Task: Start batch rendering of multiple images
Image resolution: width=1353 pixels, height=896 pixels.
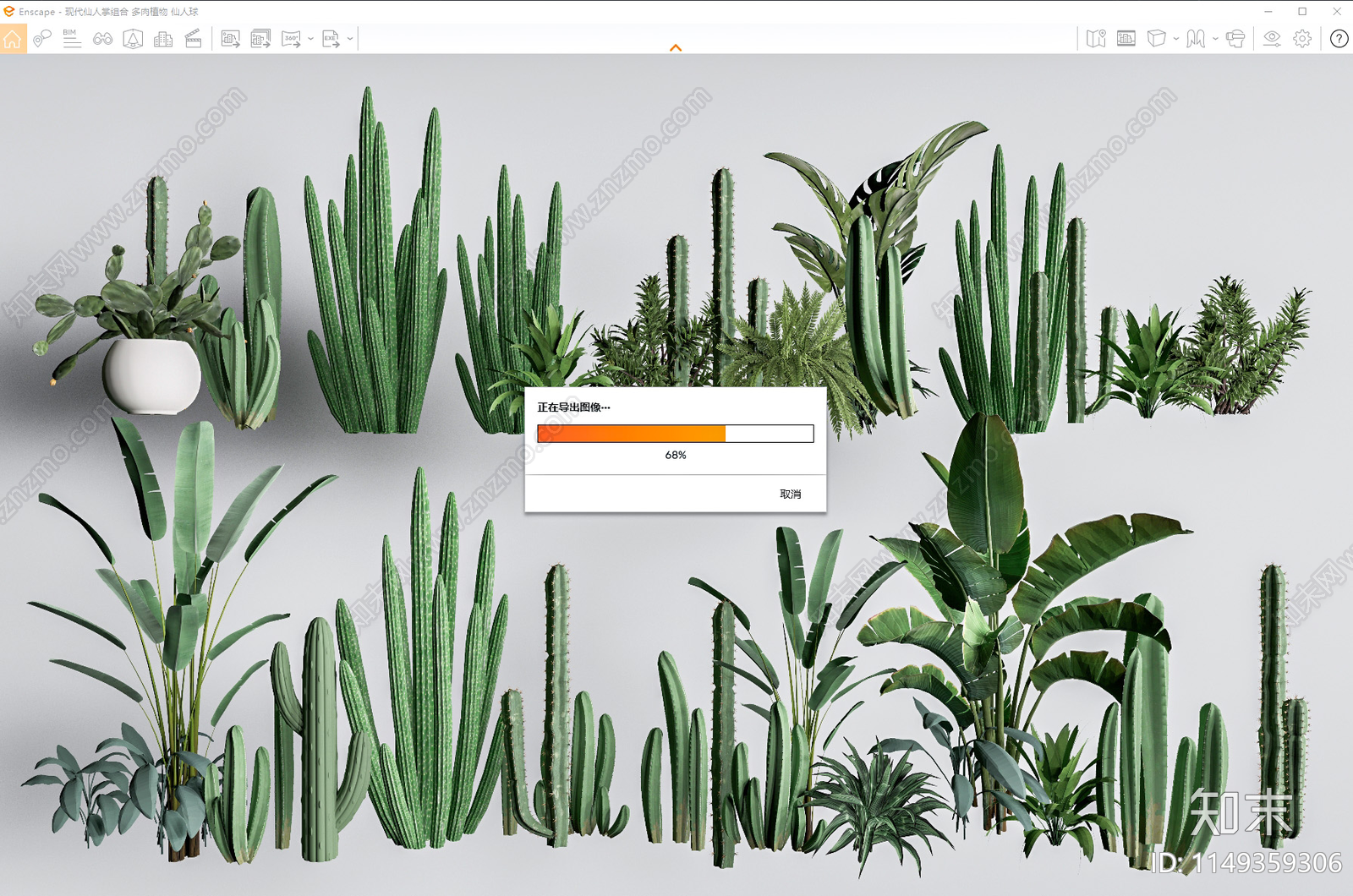Action: point(260,39)
